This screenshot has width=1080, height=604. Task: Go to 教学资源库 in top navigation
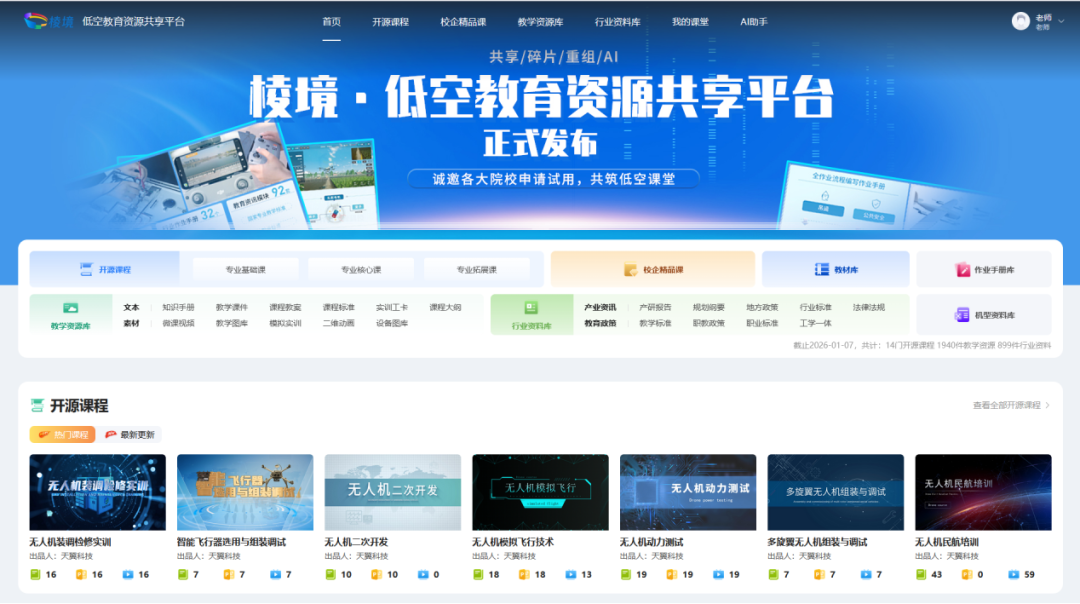click(x=539, y=22)
